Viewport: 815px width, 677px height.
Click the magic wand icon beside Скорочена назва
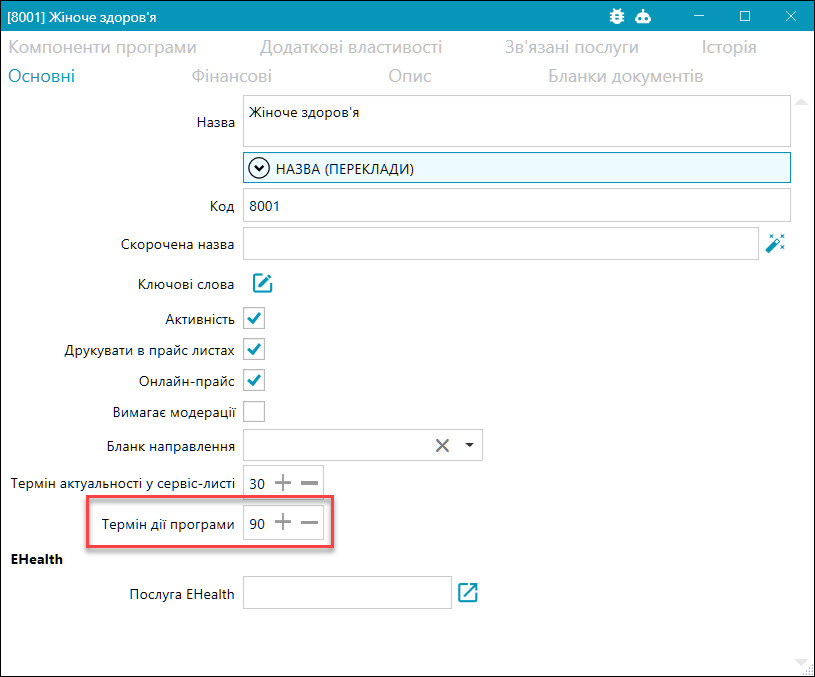pos(775,243)
